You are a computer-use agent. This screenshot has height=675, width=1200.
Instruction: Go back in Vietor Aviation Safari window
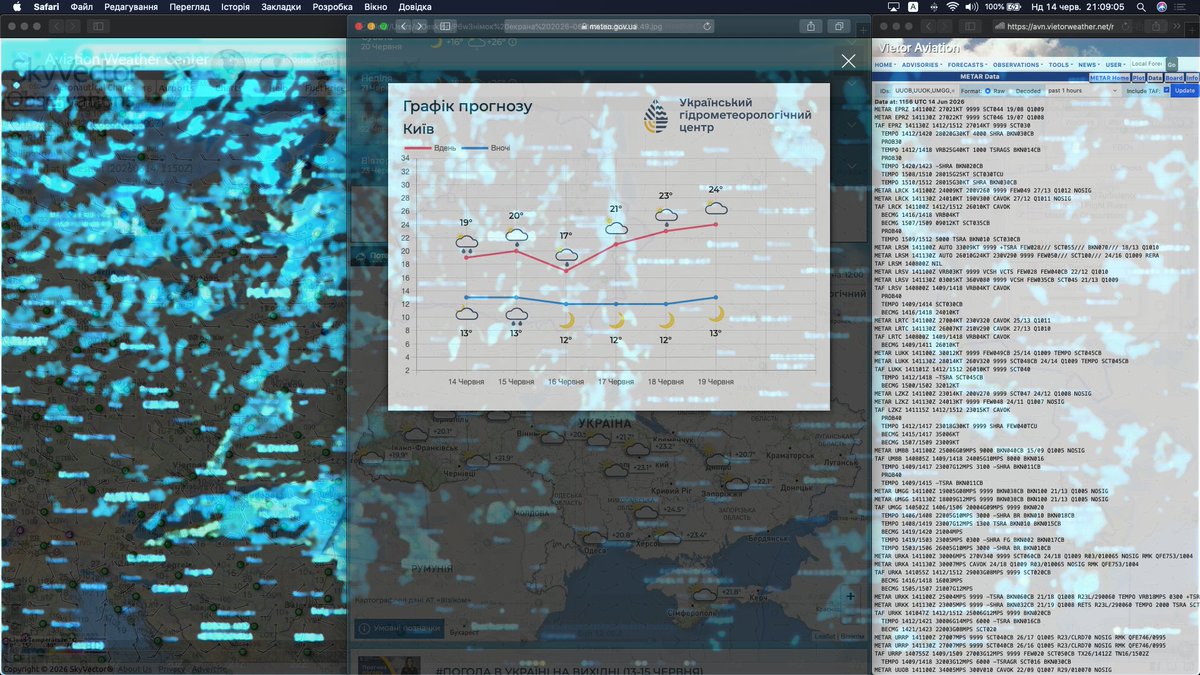pyautogui.click(x=929, y=26)
